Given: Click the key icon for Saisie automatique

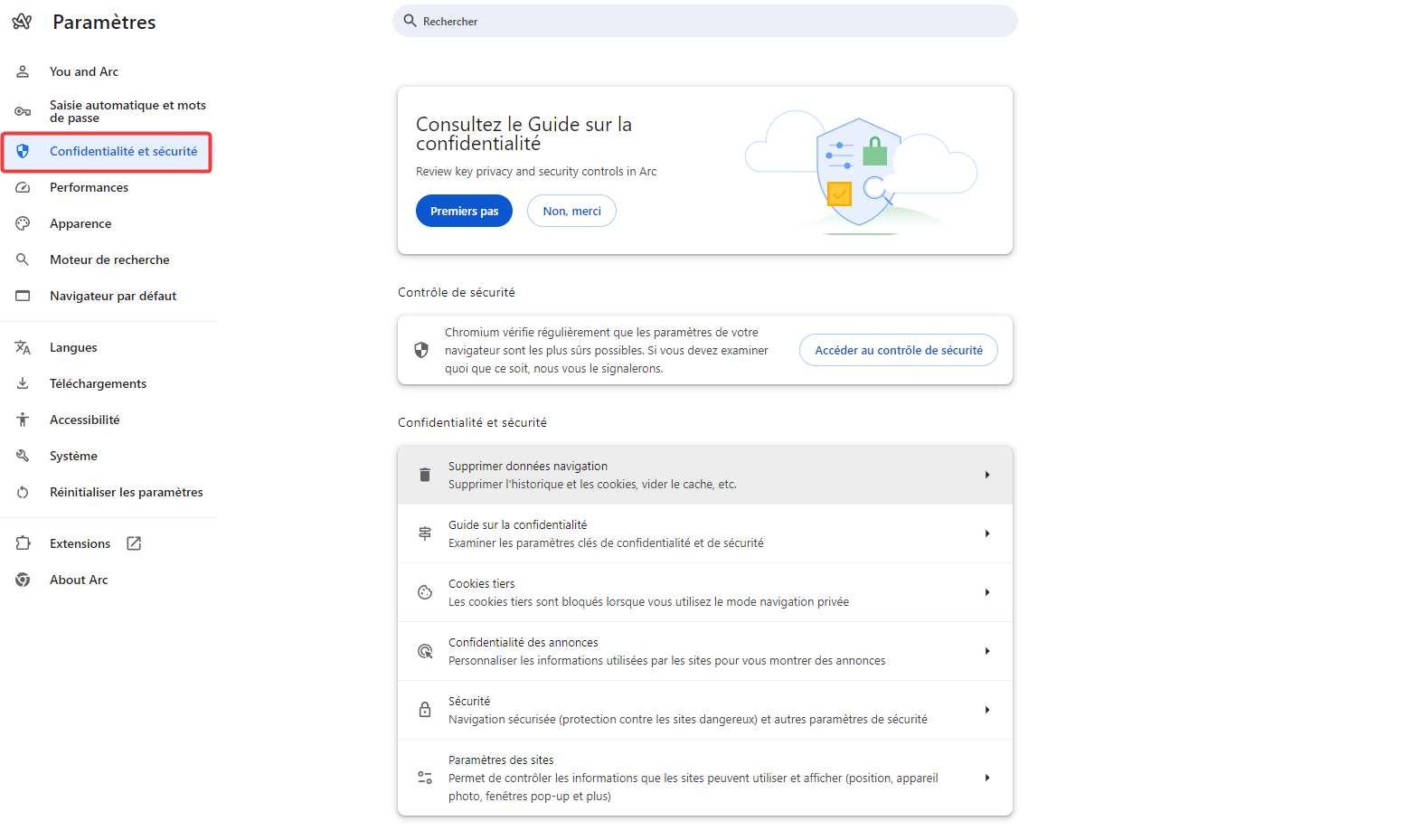Looking at the screenshot, I should [23, 111].
